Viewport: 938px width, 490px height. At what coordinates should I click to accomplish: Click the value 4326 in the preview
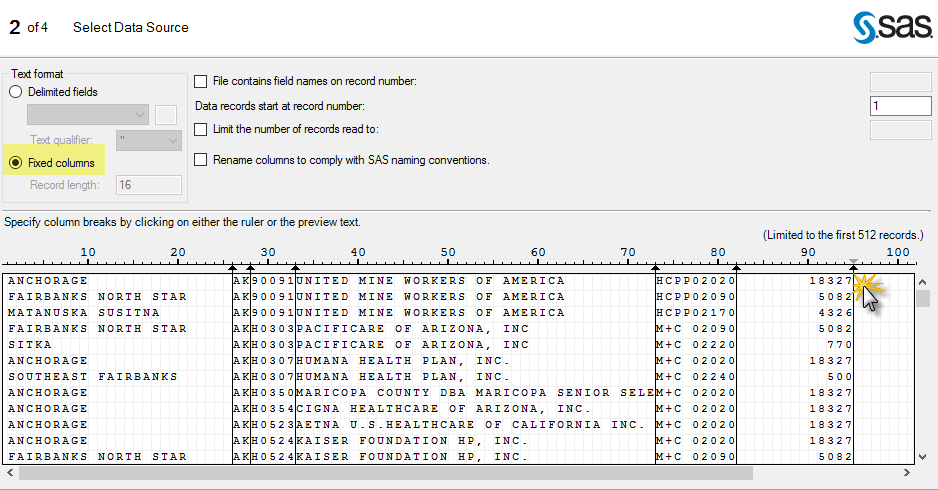[835, 313]
